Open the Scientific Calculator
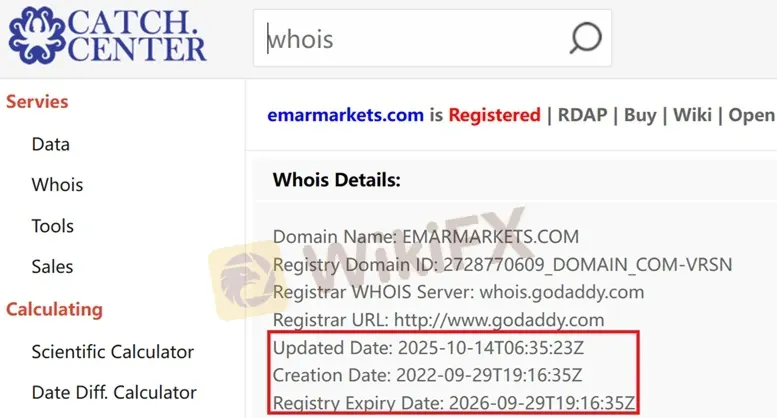The image size is (777, 418). 112,352
